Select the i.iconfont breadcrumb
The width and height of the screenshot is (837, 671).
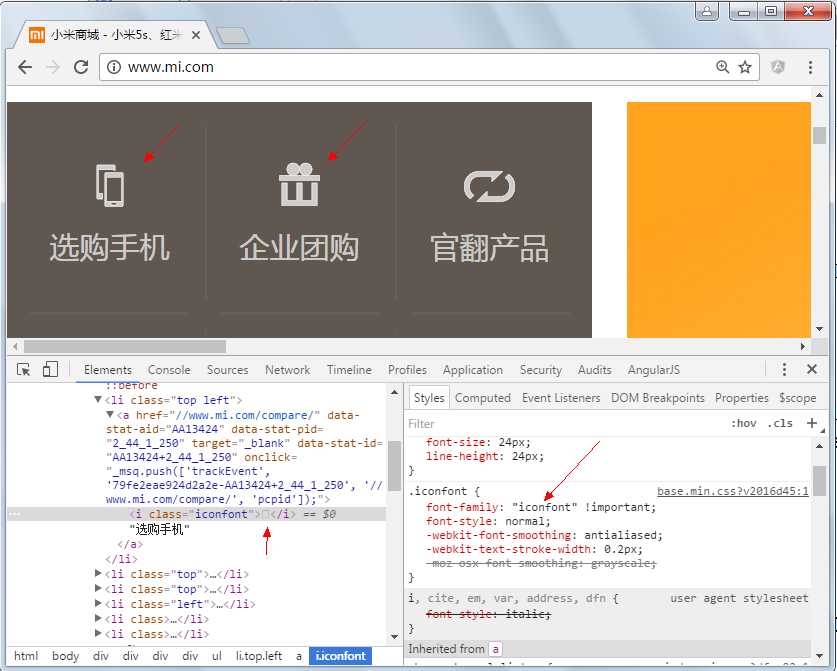(x=341, y=656)
